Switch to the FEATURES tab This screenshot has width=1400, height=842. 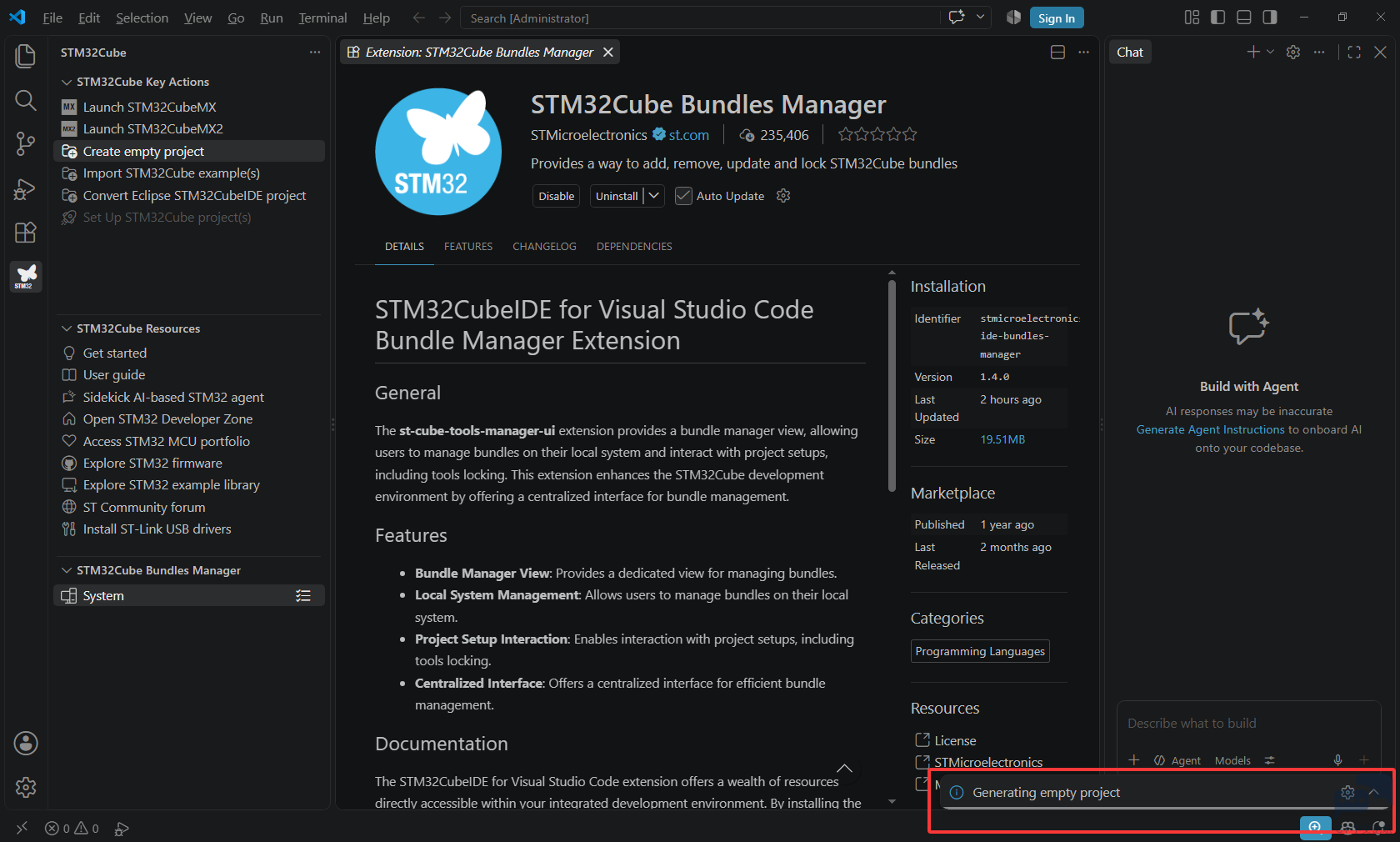468,247
